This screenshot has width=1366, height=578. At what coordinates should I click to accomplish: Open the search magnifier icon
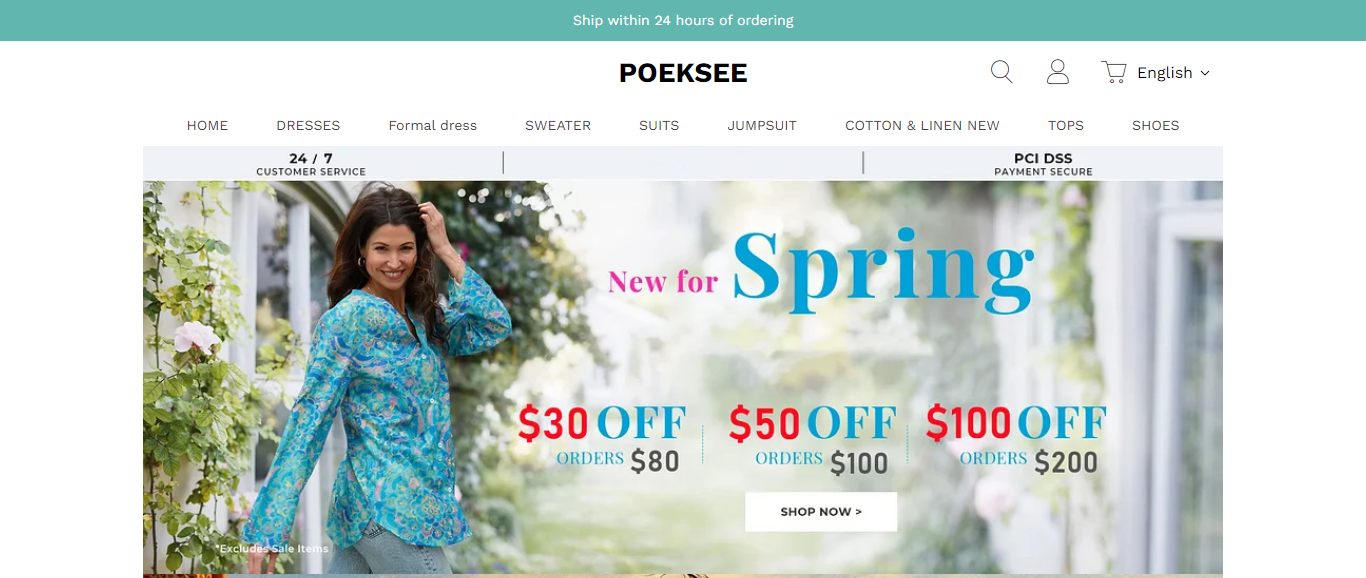pyautogui.click(x=1001, y=72)
